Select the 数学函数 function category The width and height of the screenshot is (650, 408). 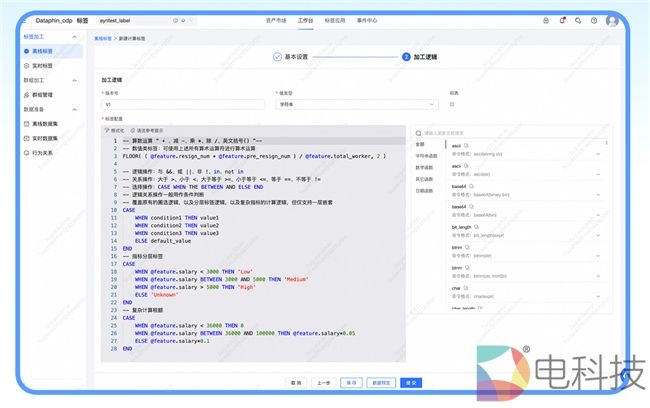[x=426, y=167]
